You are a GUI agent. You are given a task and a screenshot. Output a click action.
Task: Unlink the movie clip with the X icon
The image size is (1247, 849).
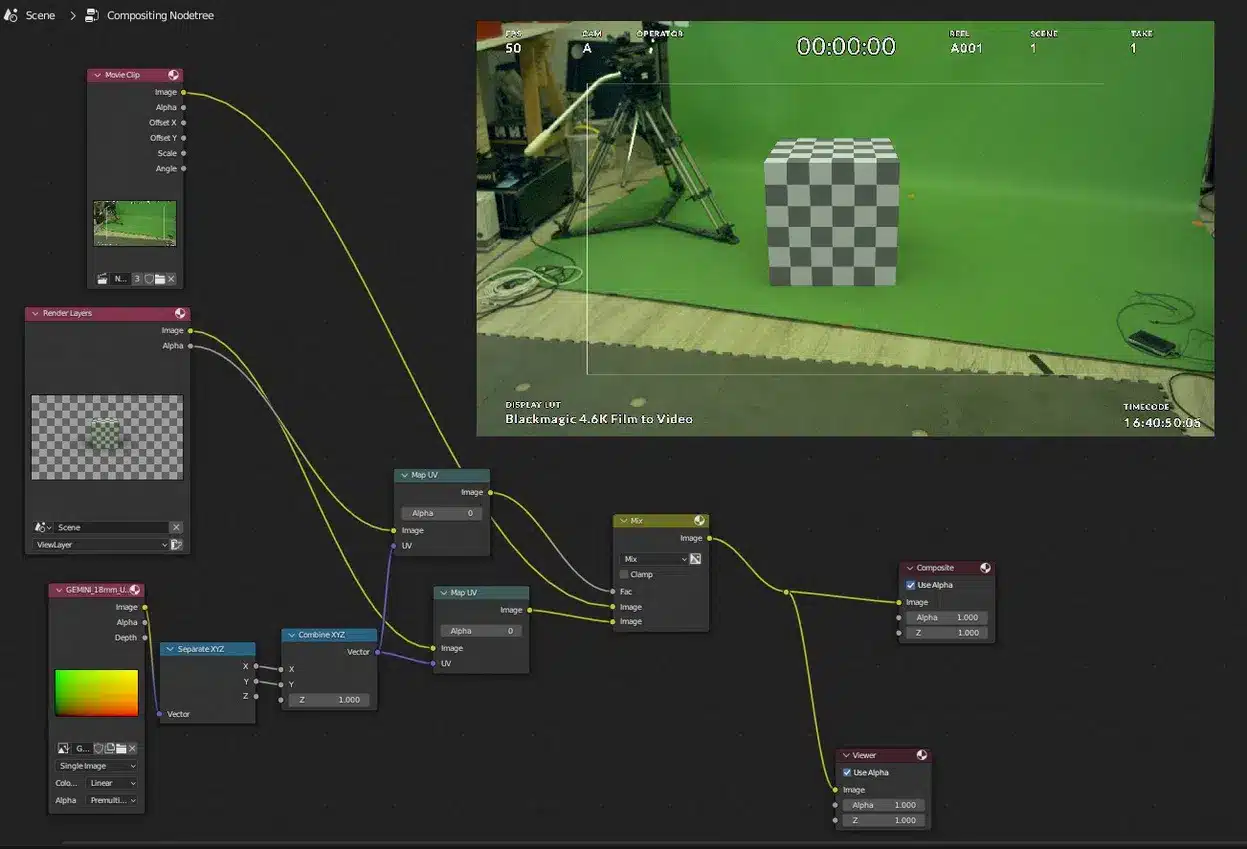point(171,279)
